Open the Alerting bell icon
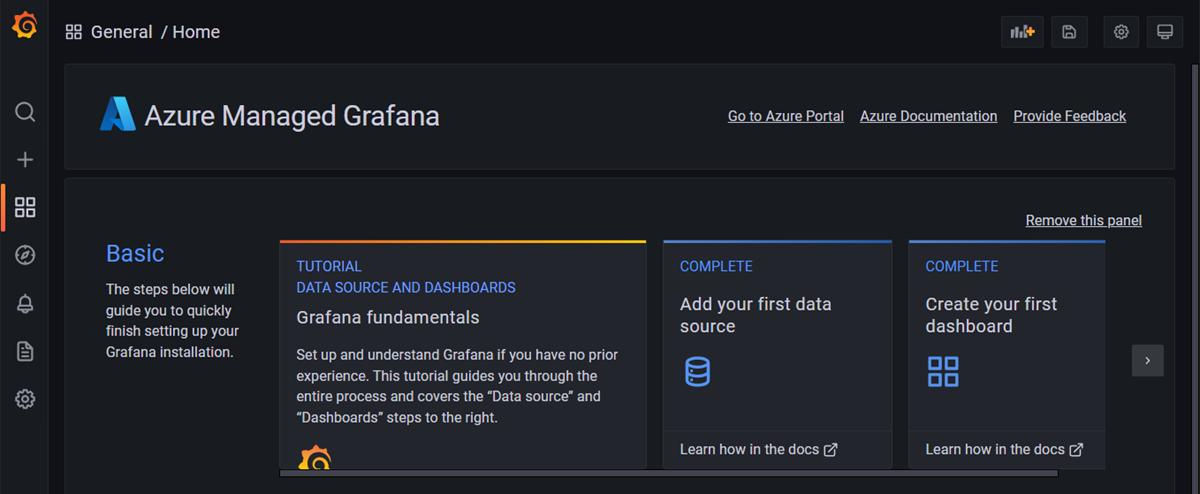This screenshot has height=494, width=1200. (25, 304)
